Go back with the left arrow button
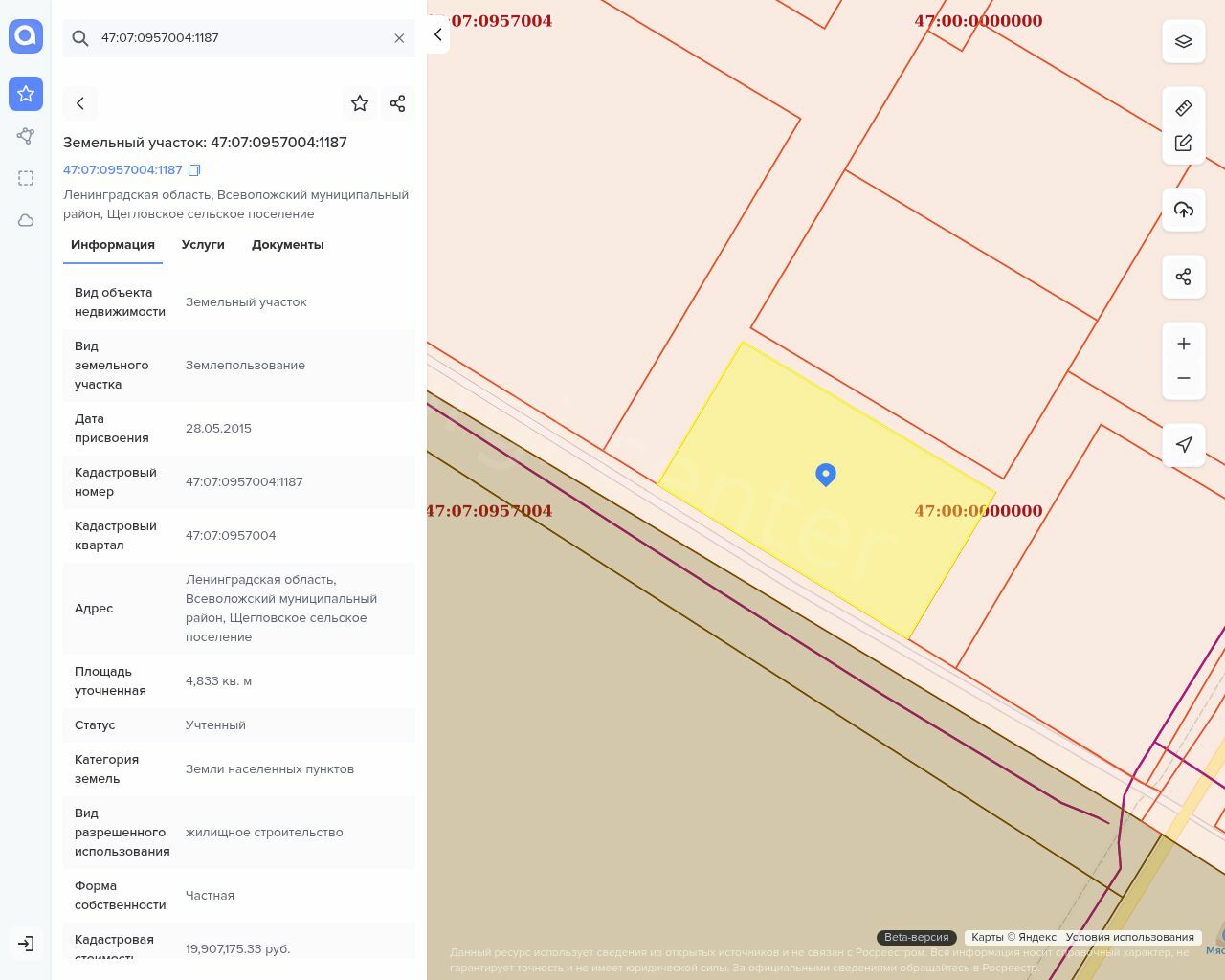Image resolution: width=1225 pixels, height=980 pixels. pyautogui.click(x=80, y=103)
